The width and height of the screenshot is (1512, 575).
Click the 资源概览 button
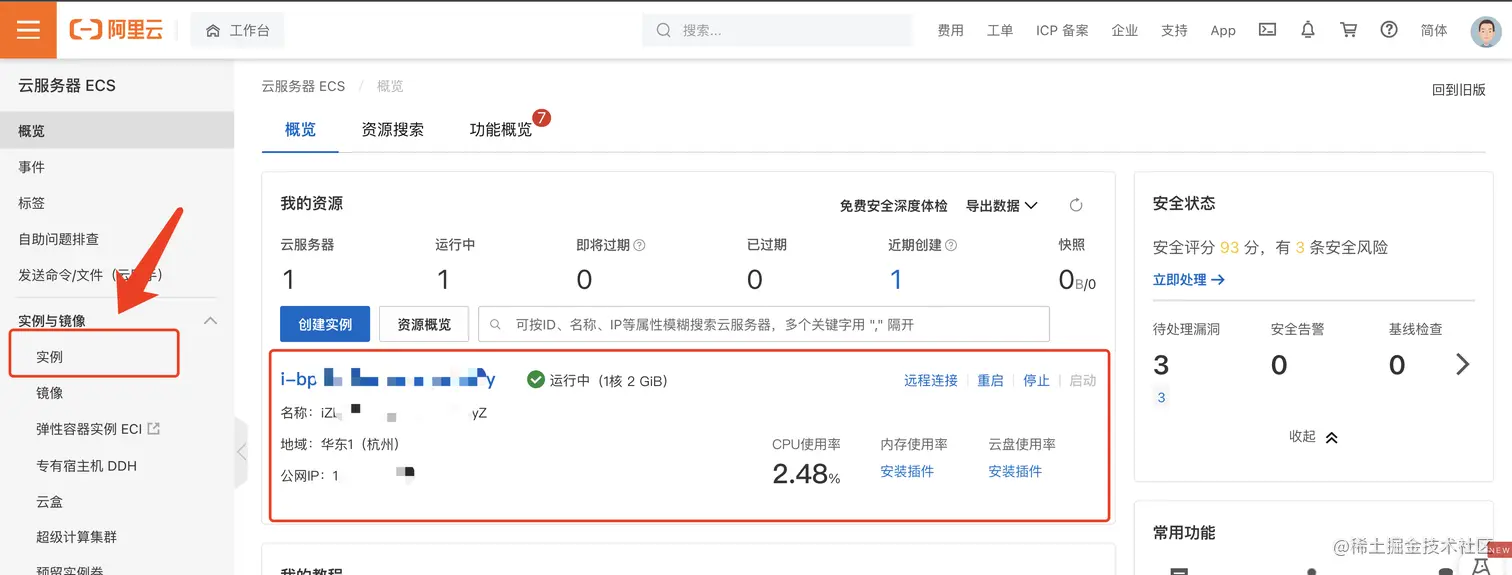coord(424,324)
